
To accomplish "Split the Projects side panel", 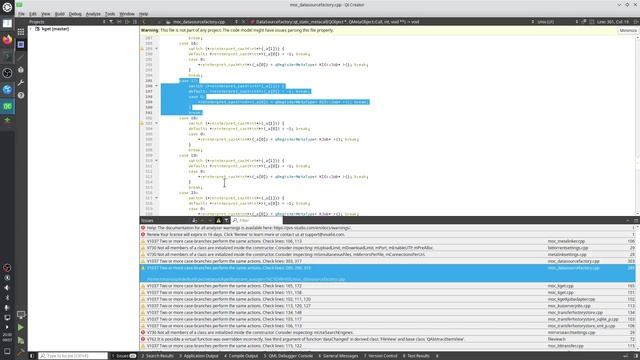I will [x=127, y=22].
